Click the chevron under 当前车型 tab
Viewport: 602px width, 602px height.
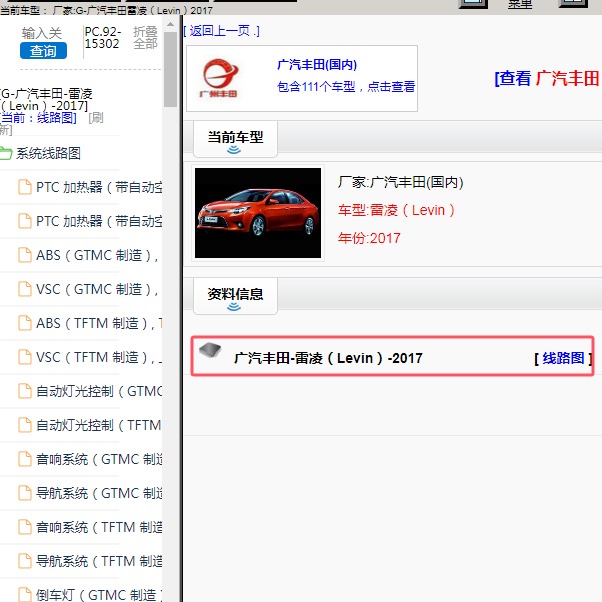234,150
